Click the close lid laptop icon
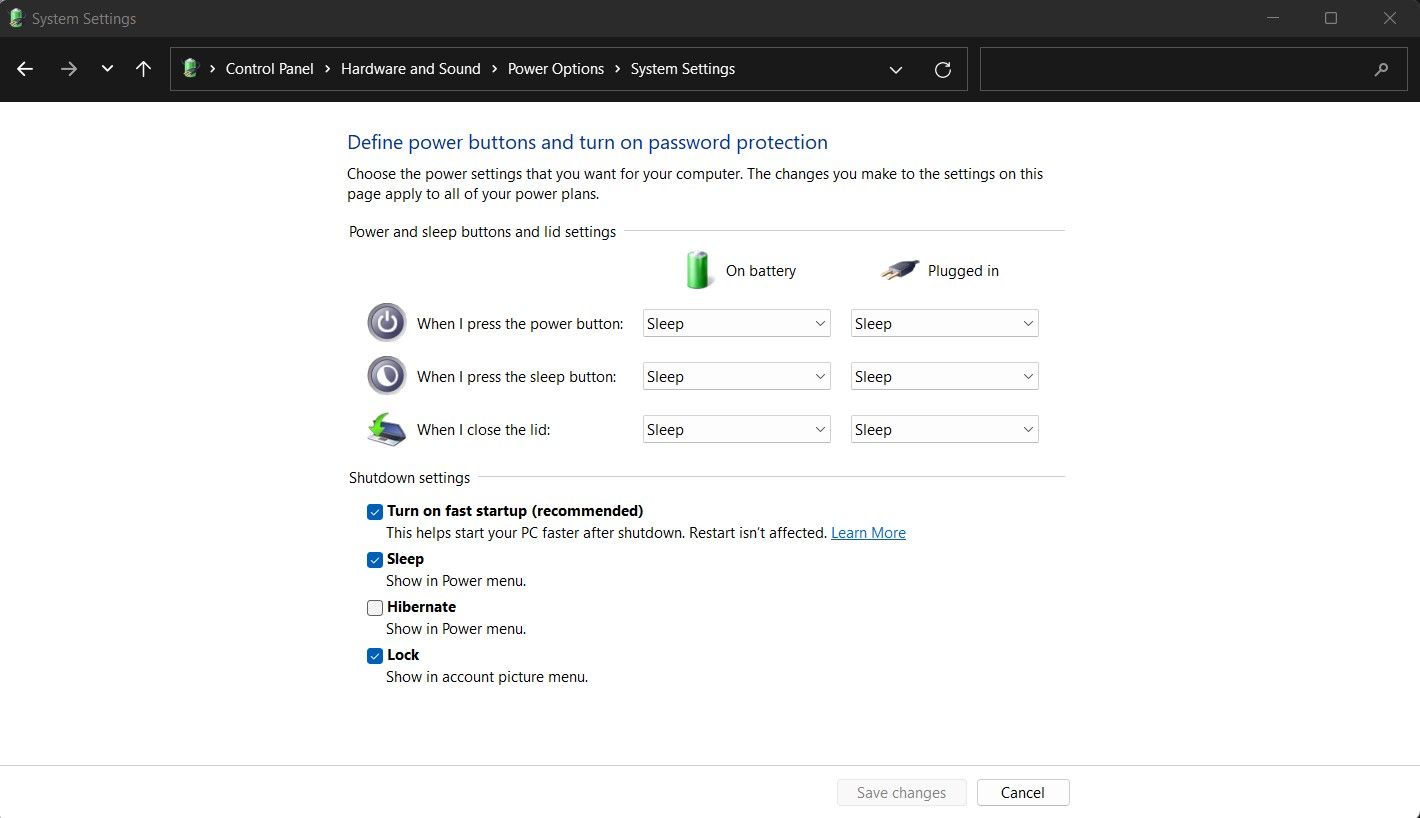This screenshot has height=818, width=1420. [x=387, y=429]
